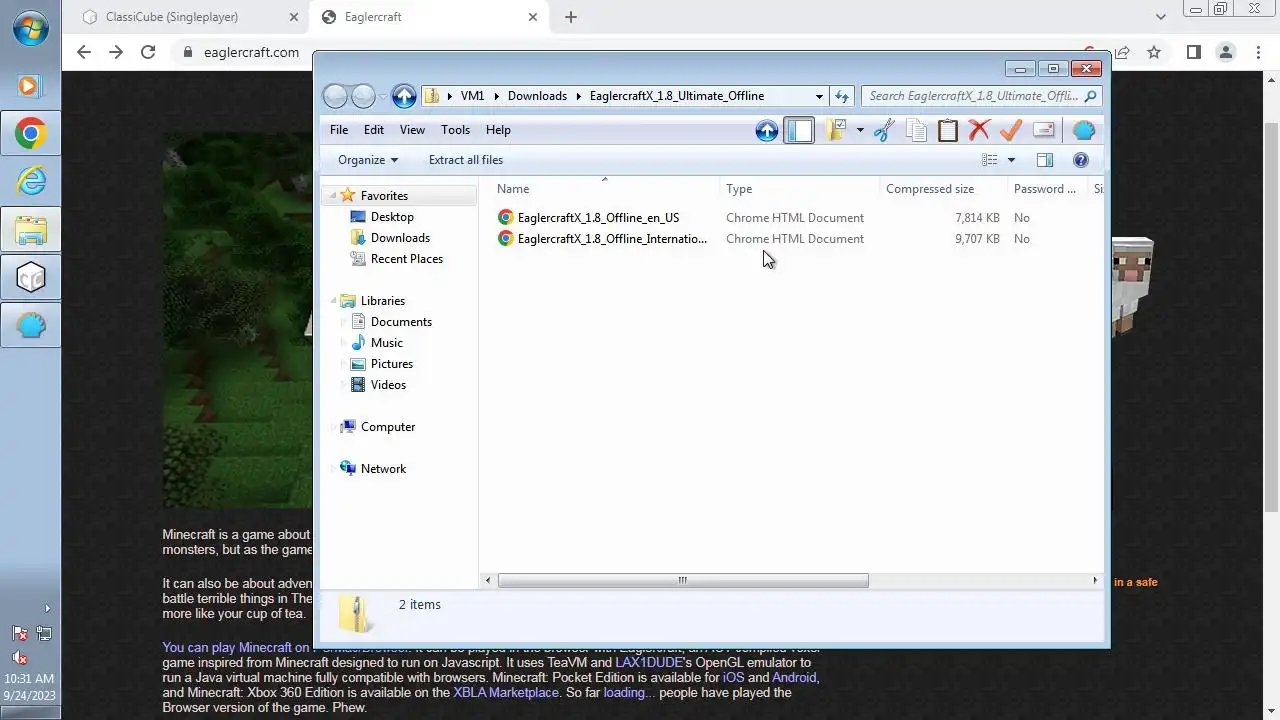Screen dimensions: 1280x720
Task: Select Music library
Action: [387, 343]
